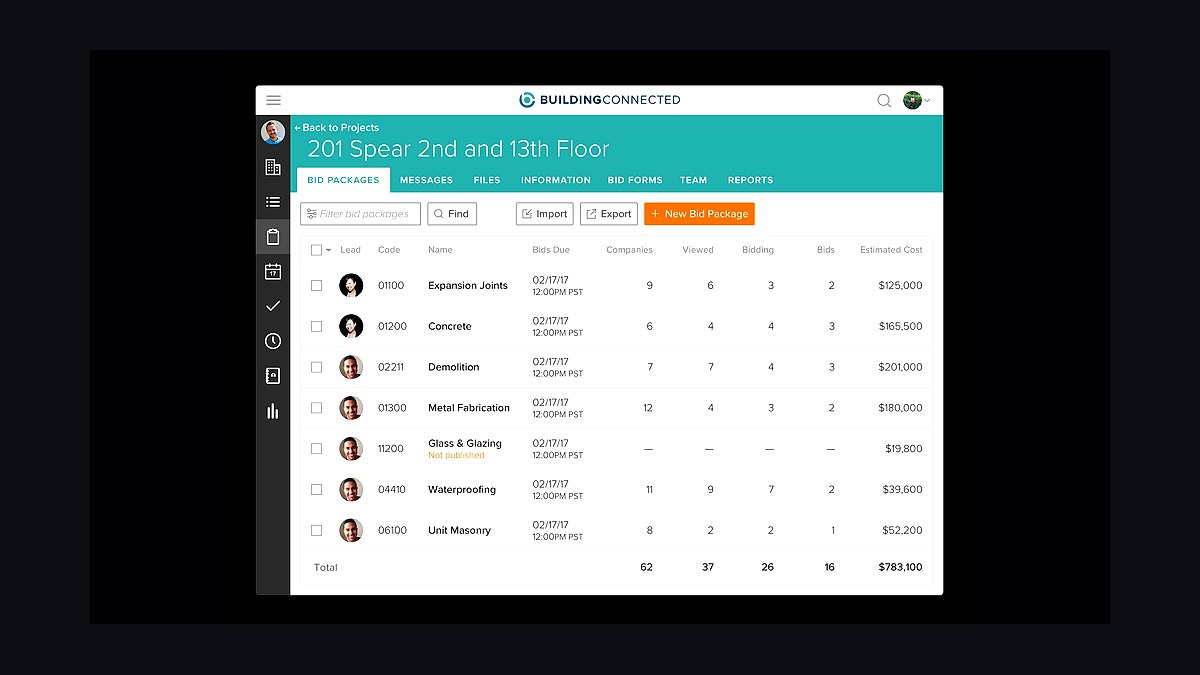
Task: Click the Import button
Action: coord(545,214)
